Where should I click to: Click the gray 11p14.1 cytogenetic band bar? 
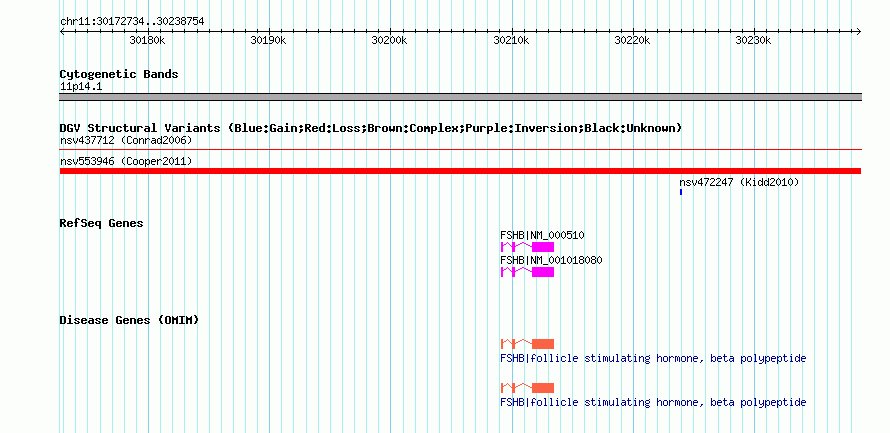tap(460, 97)
